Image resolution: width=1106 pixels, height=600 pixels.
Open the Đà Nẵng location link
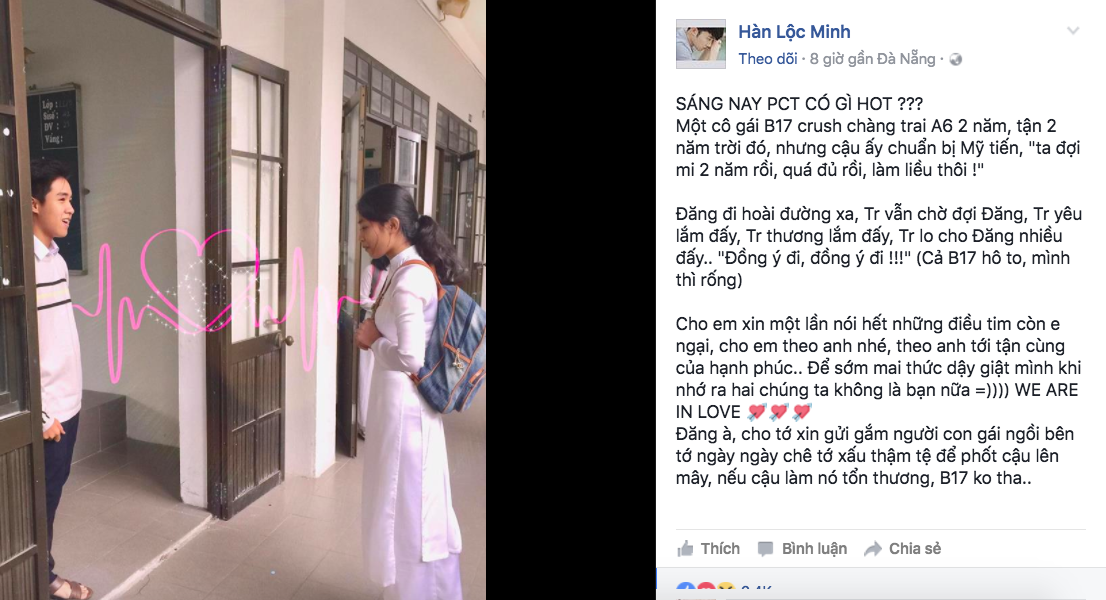pos(907,59)
